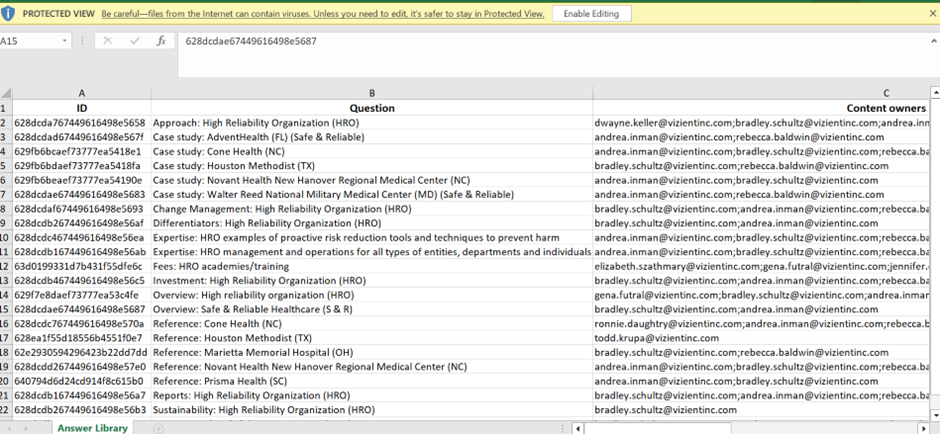940x434 pixels.
Task: Click horizontal scrollbar right arrow
Action: tap(924, 428)
